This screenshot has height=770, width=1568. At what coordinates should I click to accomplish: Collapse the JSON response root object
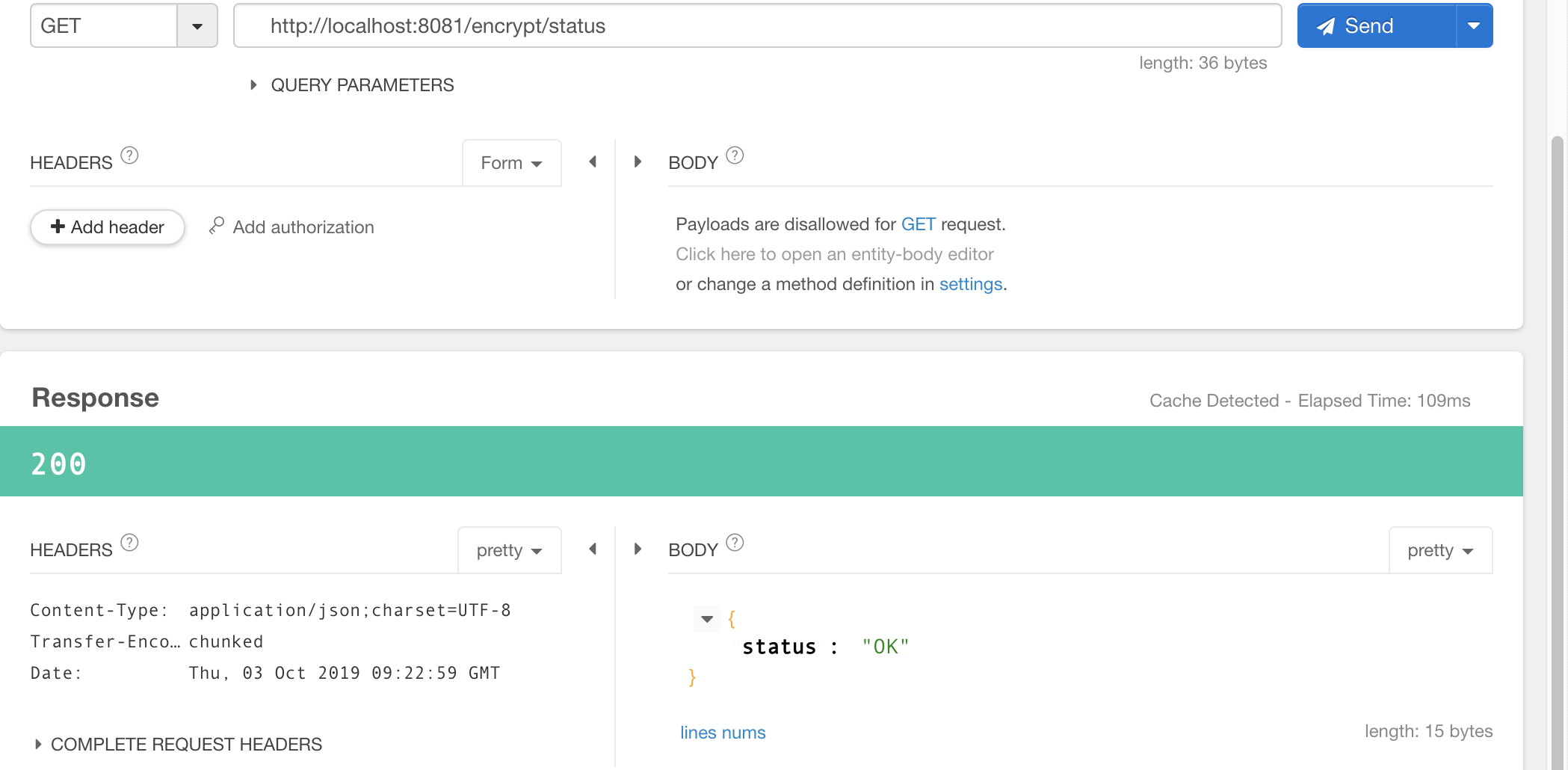click(x=706, y=618)
